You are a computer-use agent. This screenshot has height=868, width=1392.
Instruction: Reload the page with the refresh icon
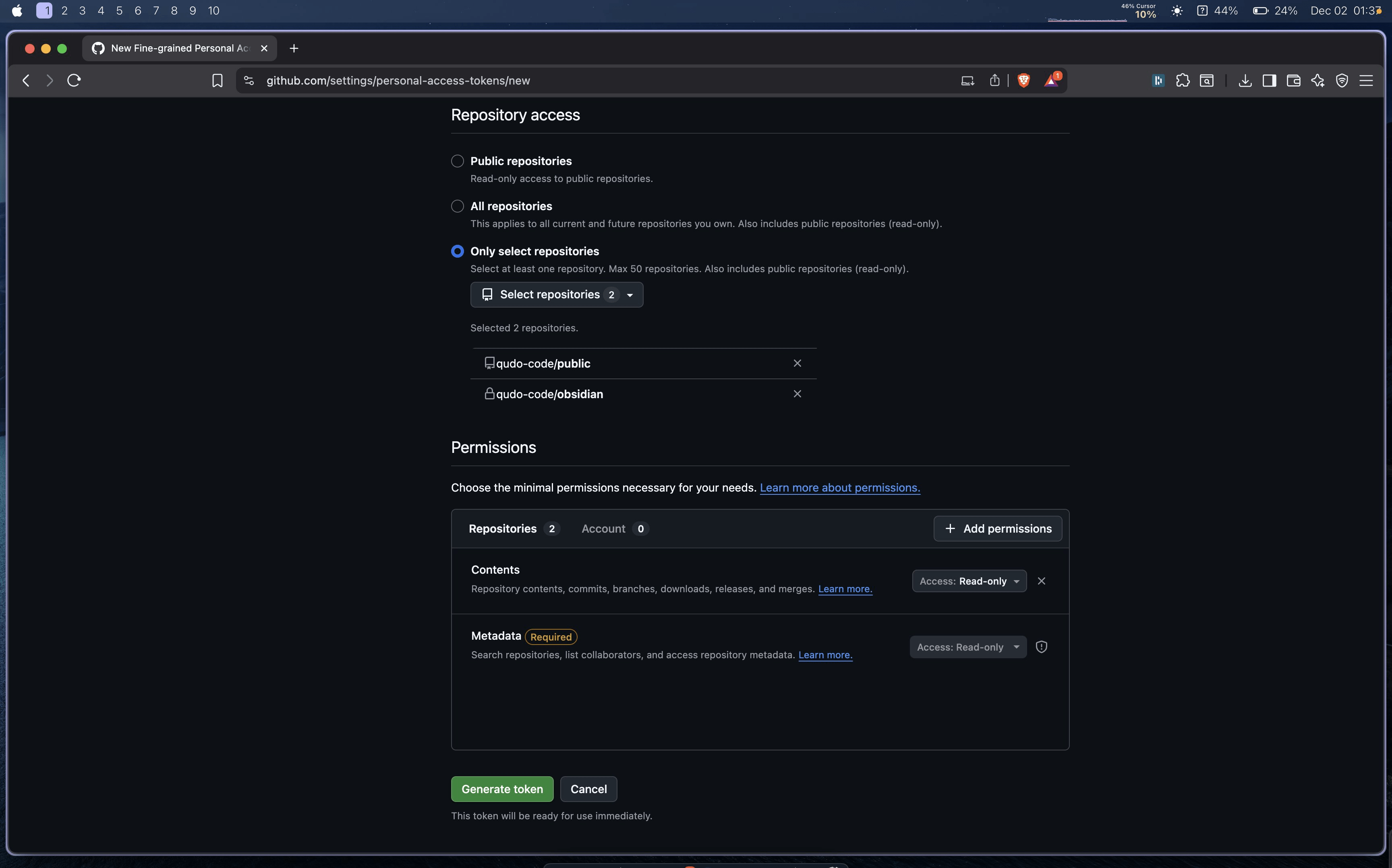coord(74,81)
